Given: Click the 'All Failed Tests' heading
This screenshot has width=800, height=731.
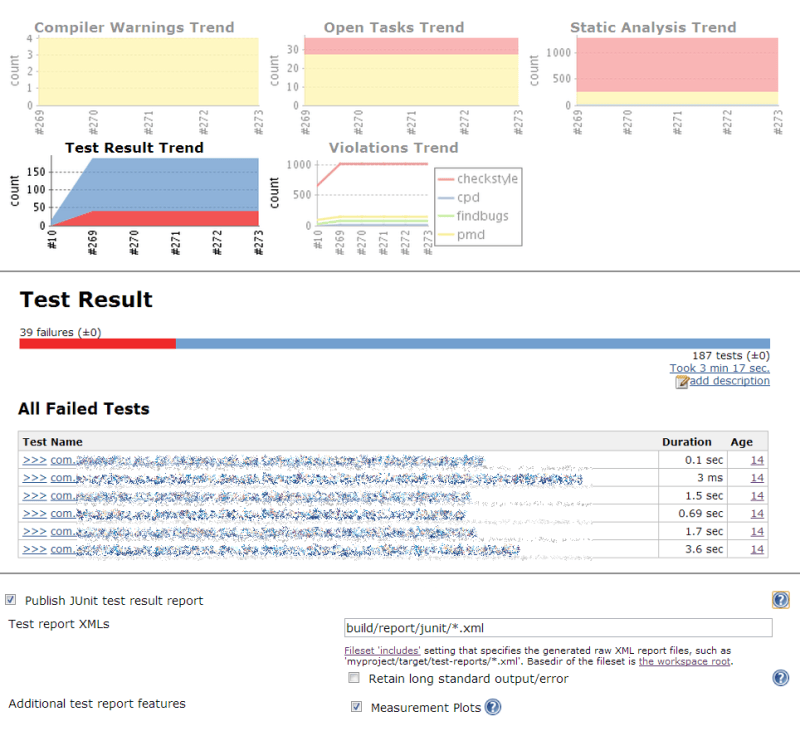Looking at the screenshot, I should tap(84, 409).
